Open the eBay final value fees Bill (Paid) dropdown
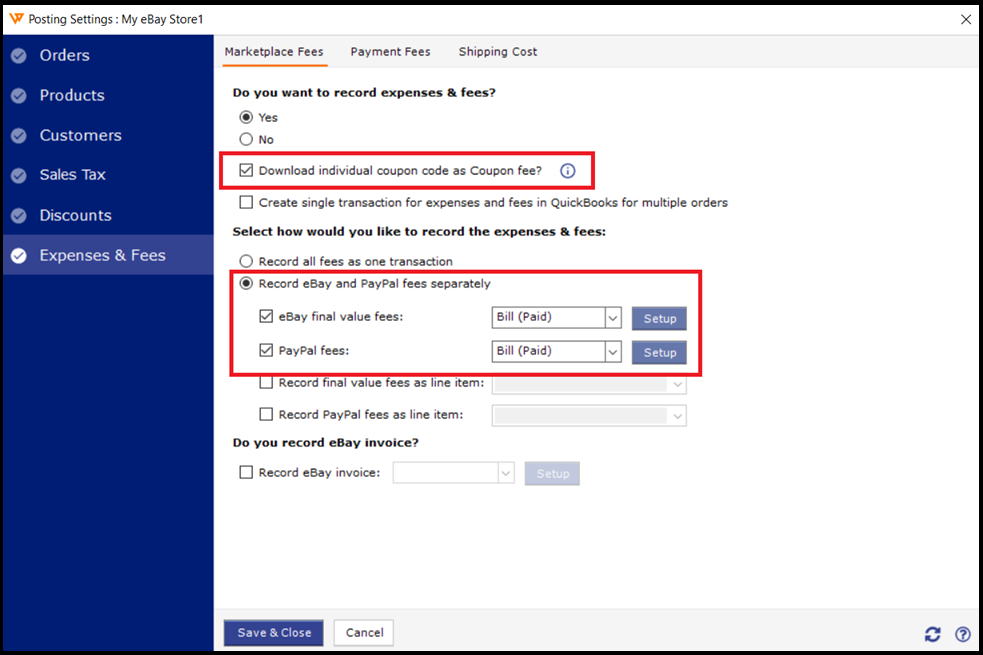The width and height of the screenshot is (983, 655). [557, 318]
